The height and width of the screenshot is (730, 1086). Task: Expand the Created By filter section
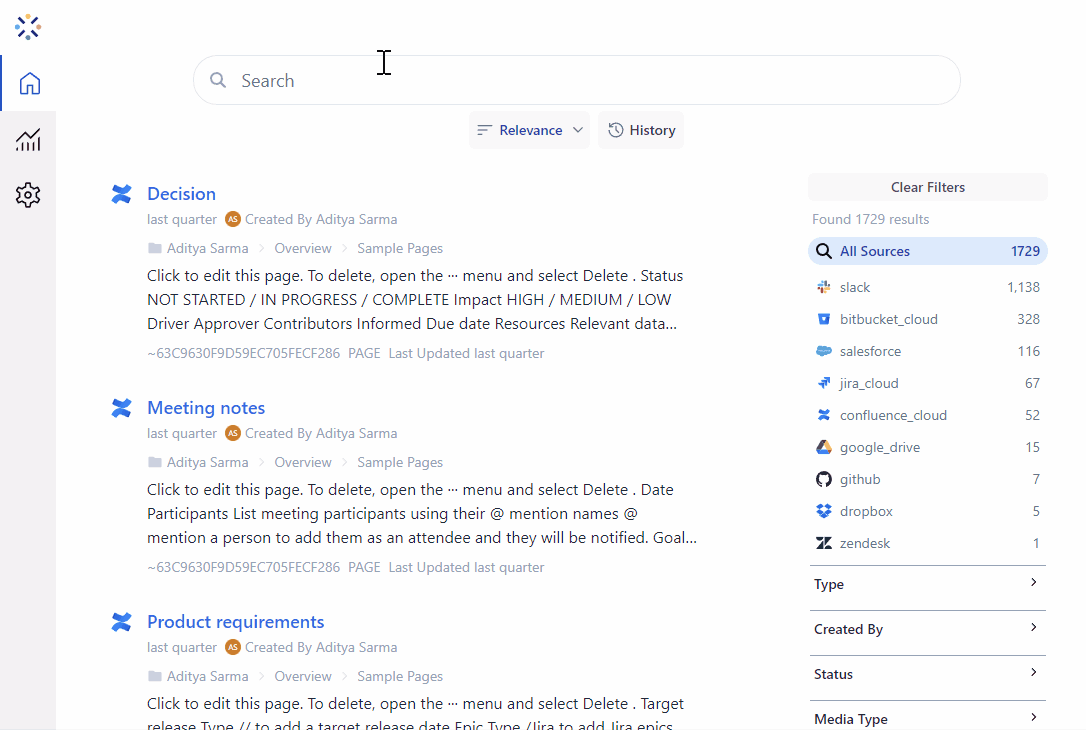[927, 629]
